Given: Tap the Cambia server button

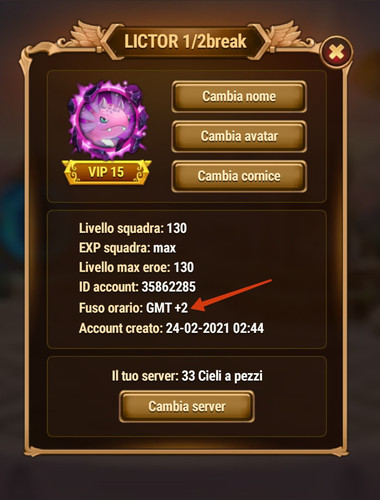Looking at the screenshot, I should coord(187,406).
